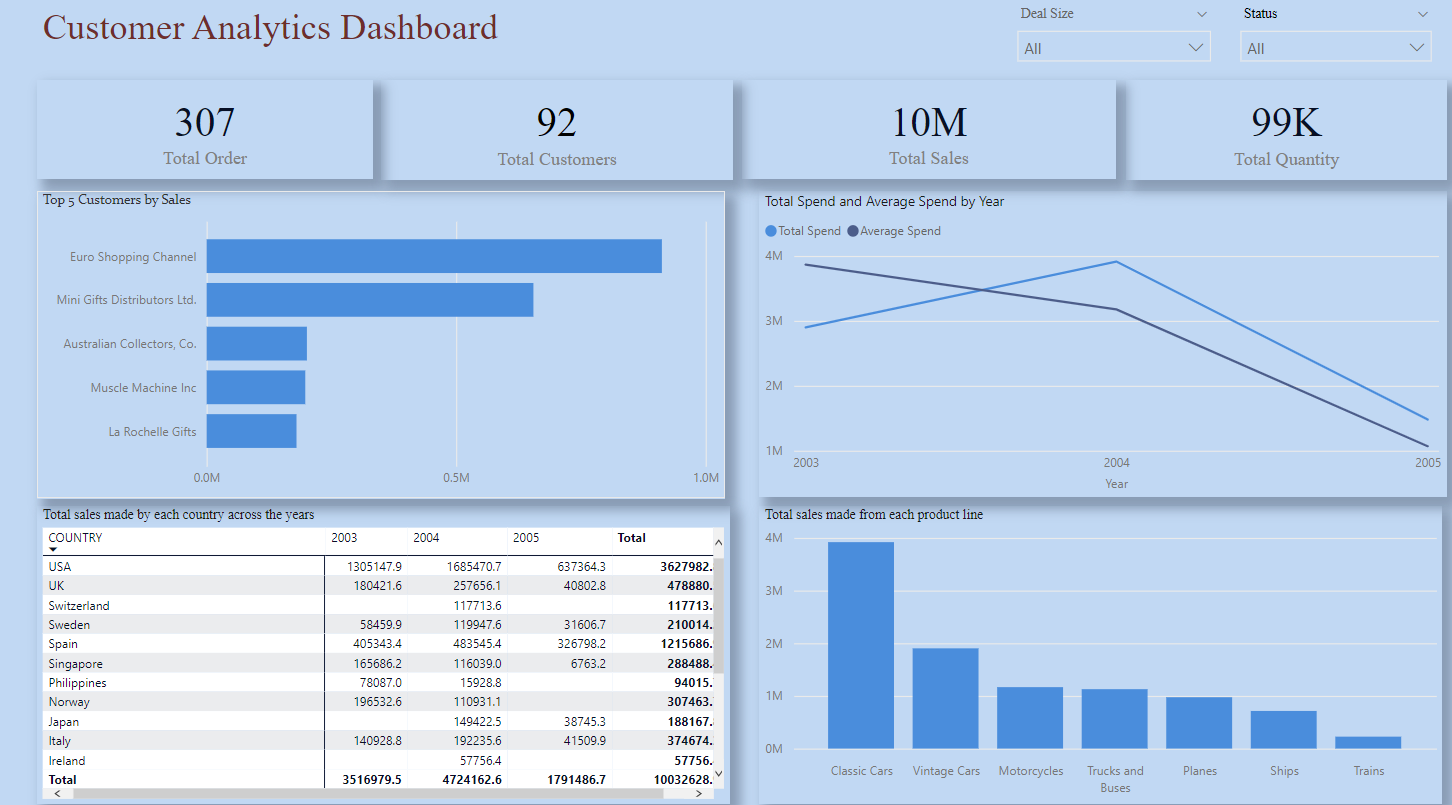Screen dimensions: 1452x805
Task: Open the Status dropdown set to All
Action: point(1336,48)
